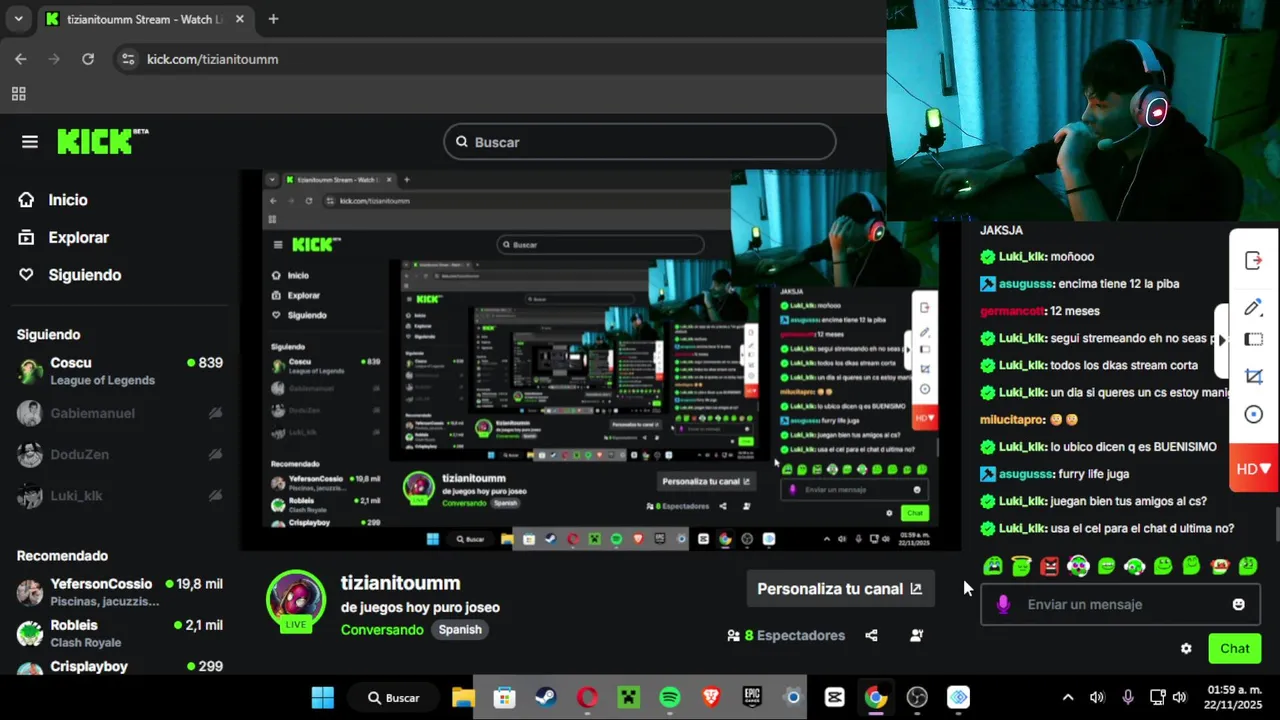Insert the angry red emote

pyautogui.click(x=1049, y=566)
